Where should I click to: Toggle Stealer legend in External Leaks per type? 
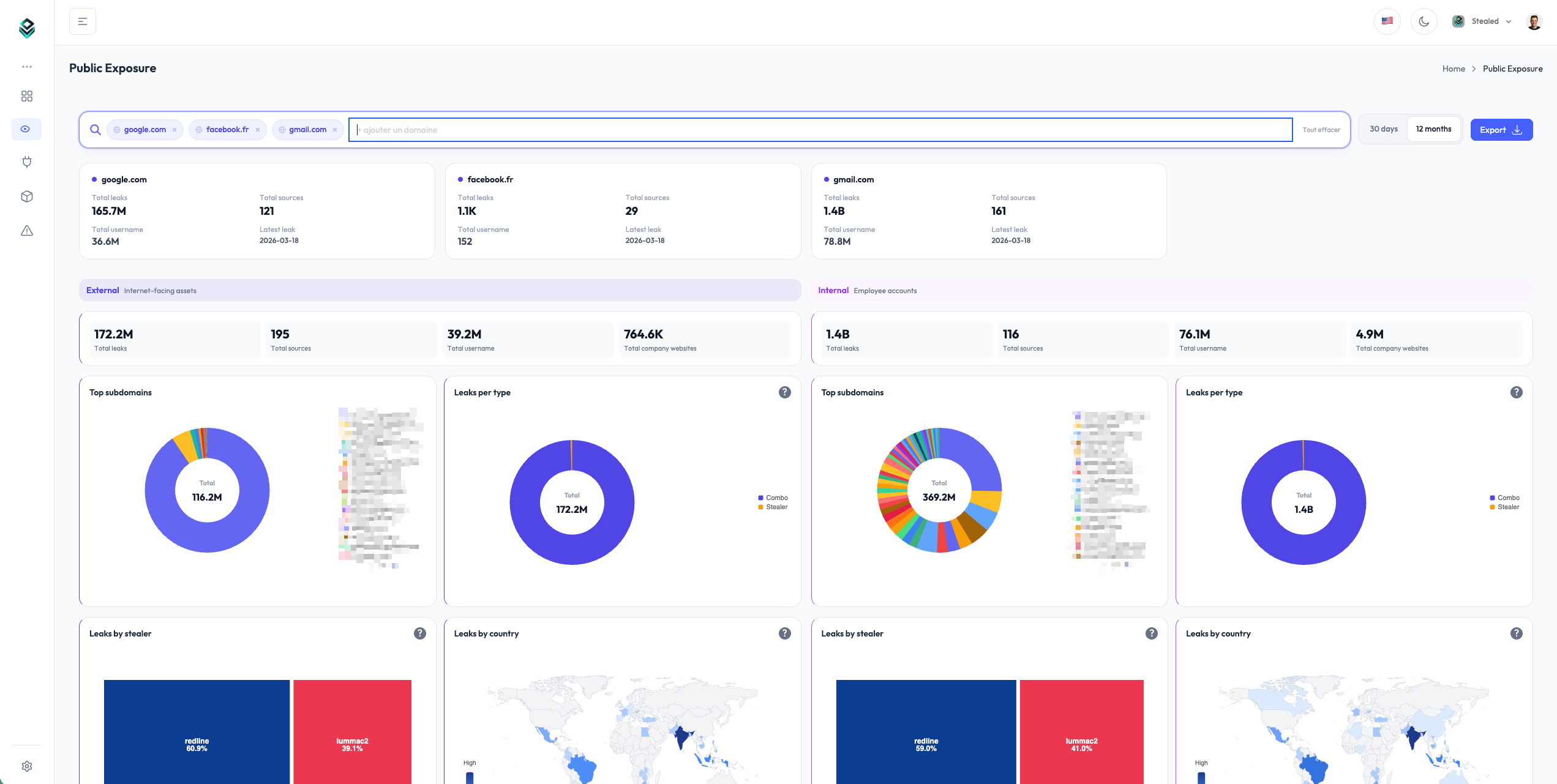[773, 507]
